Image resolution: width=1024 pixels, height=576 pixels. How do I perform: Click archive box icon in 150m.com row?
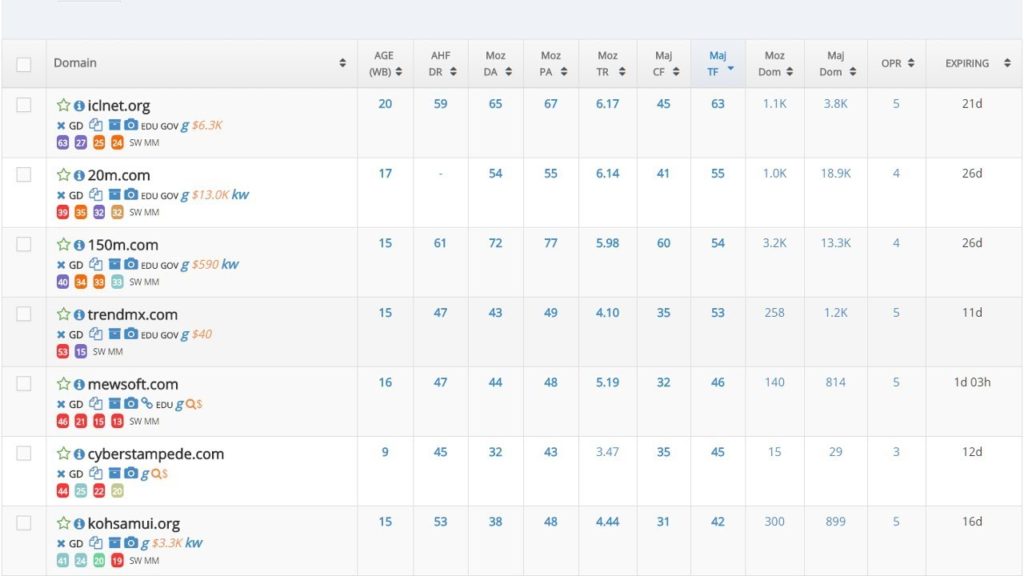[x=114, y=264]
